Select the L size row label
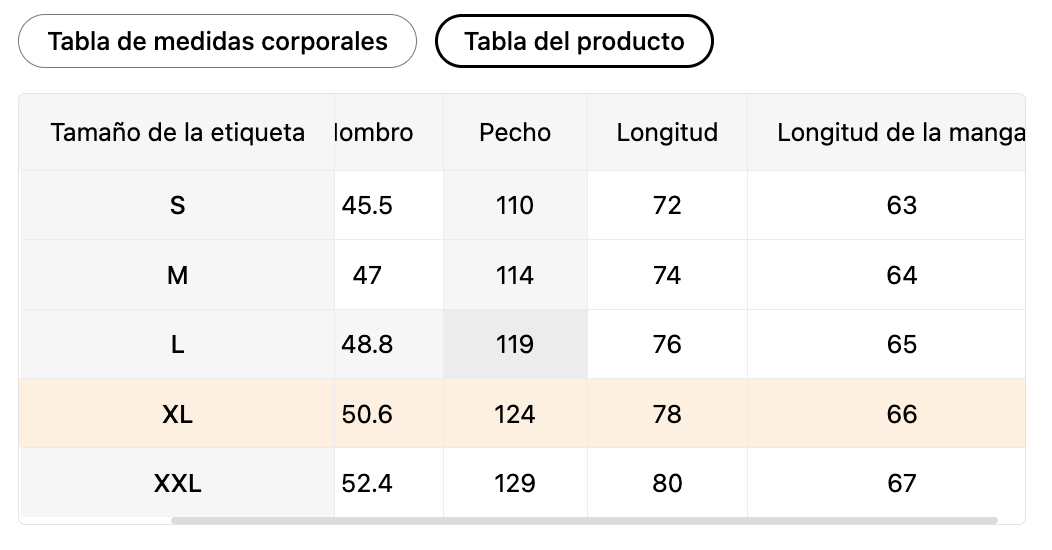This screenshot has width=1052, height=550. pyautogui.click(x=177, y=344)
